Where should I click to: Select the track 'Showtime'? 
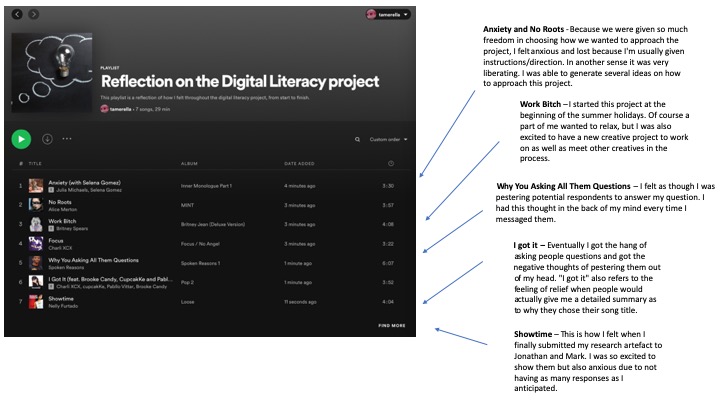pos(61,298)
